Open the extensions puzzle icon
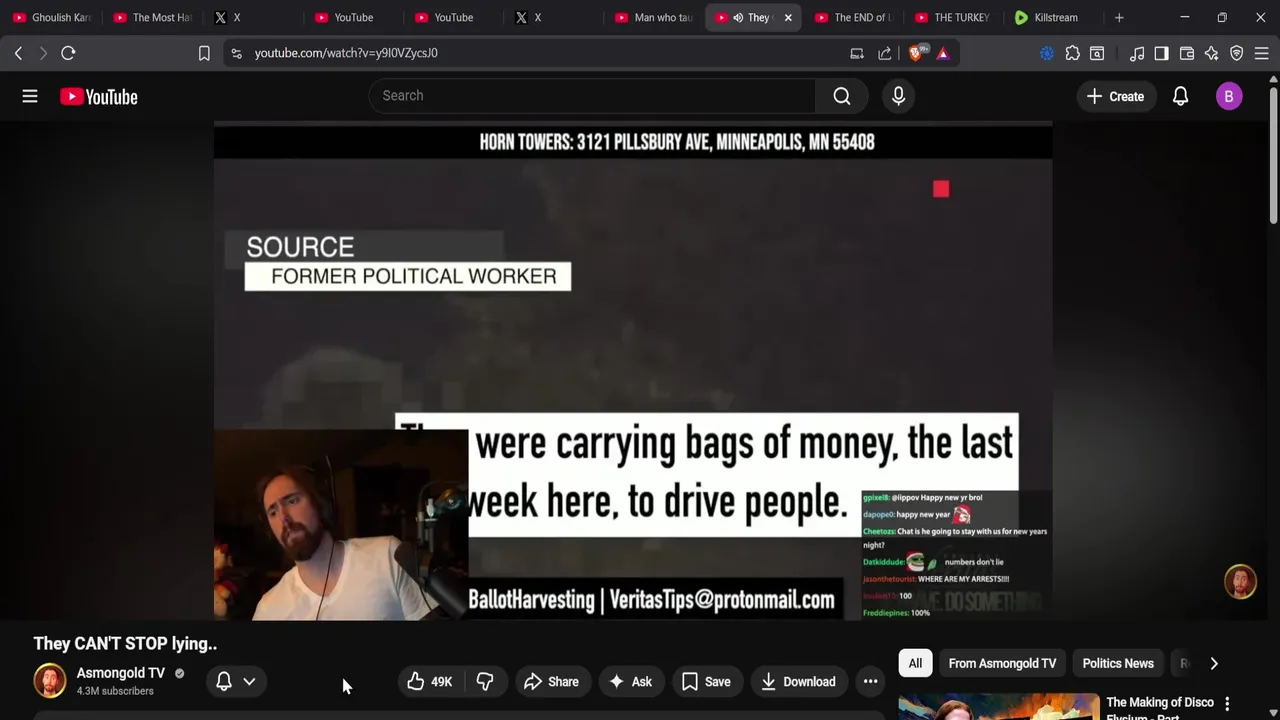1280x720 pixels. click(1072, 53)
